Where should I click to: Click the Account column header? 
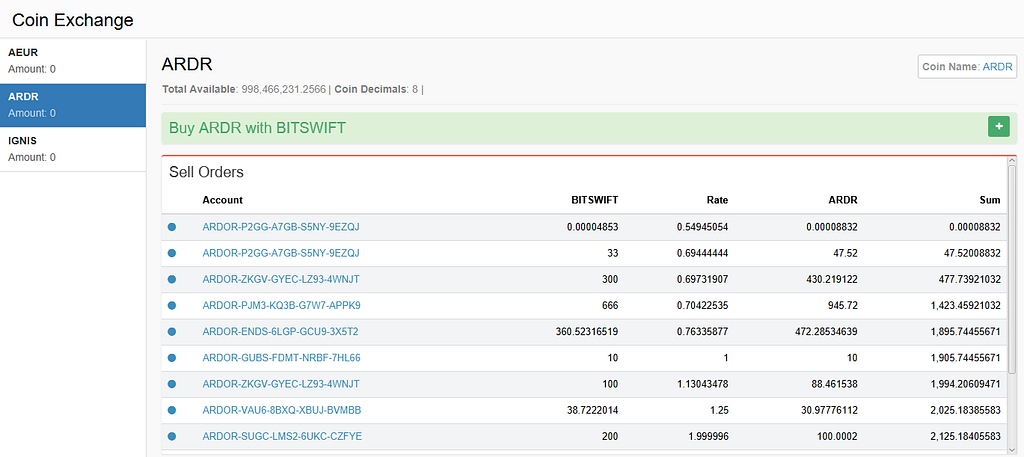(223, 200)
